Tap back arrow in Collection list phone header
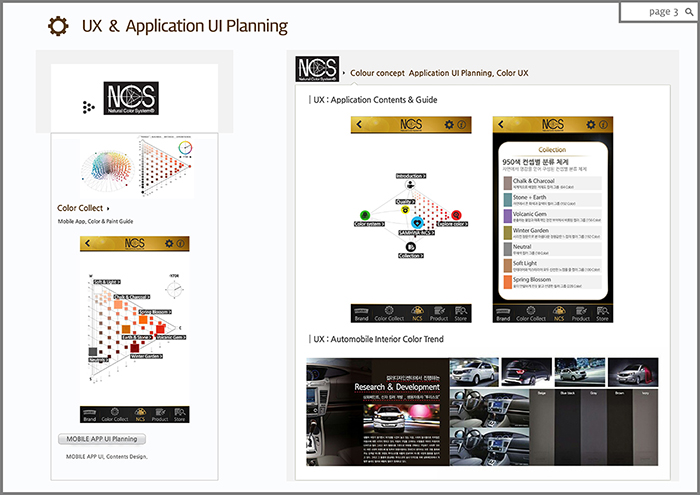The image size is (700, 495). (x=500, y=124)
